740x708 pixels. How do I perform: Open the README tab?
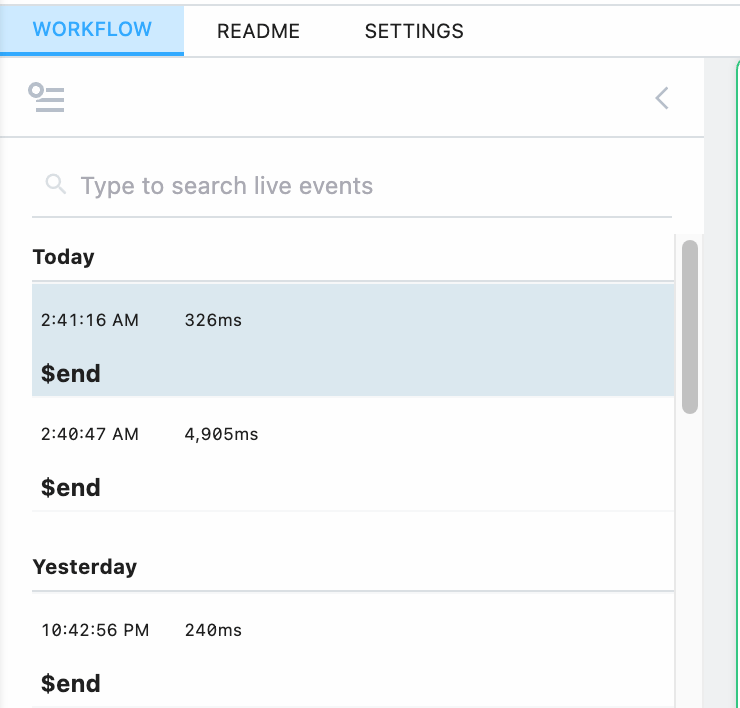coord(258,31)
